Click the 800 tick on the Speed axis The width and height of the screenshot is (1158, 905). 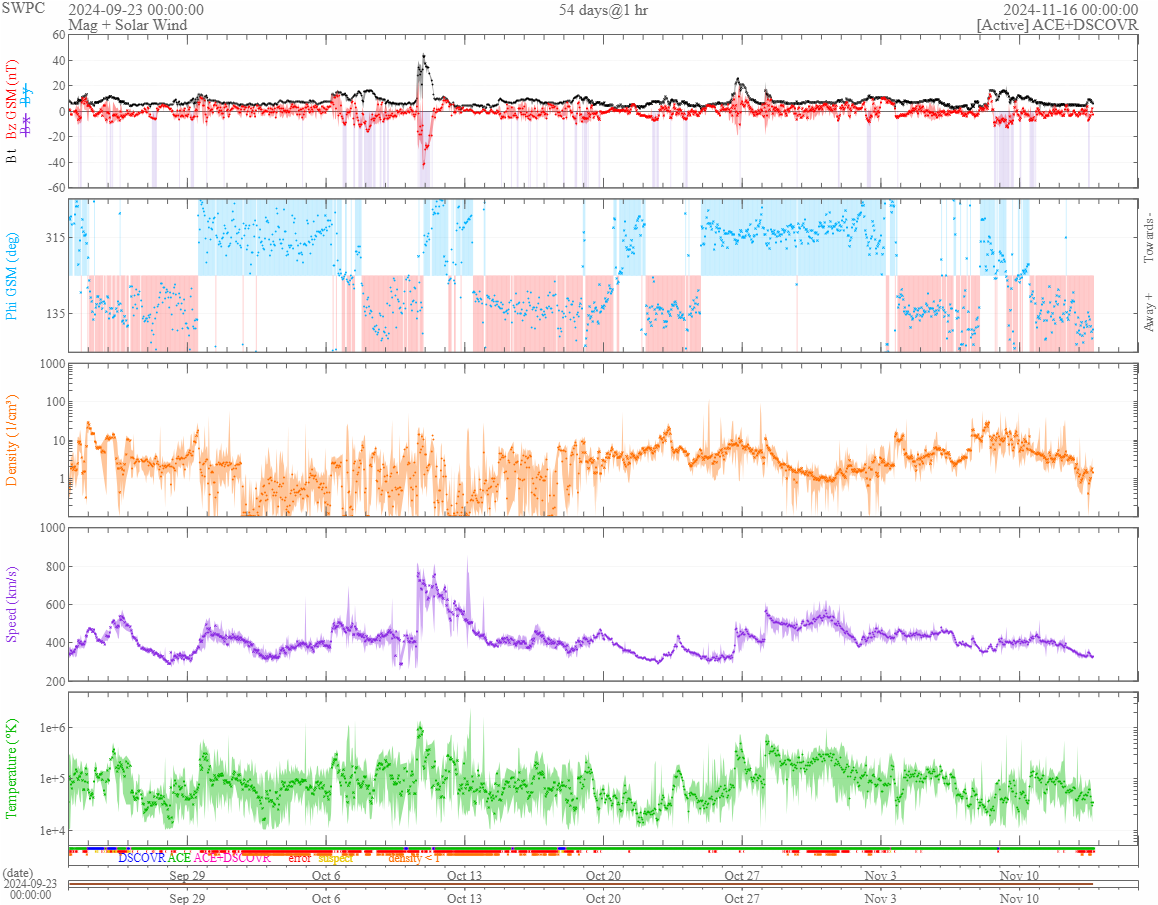pos(55,567)
